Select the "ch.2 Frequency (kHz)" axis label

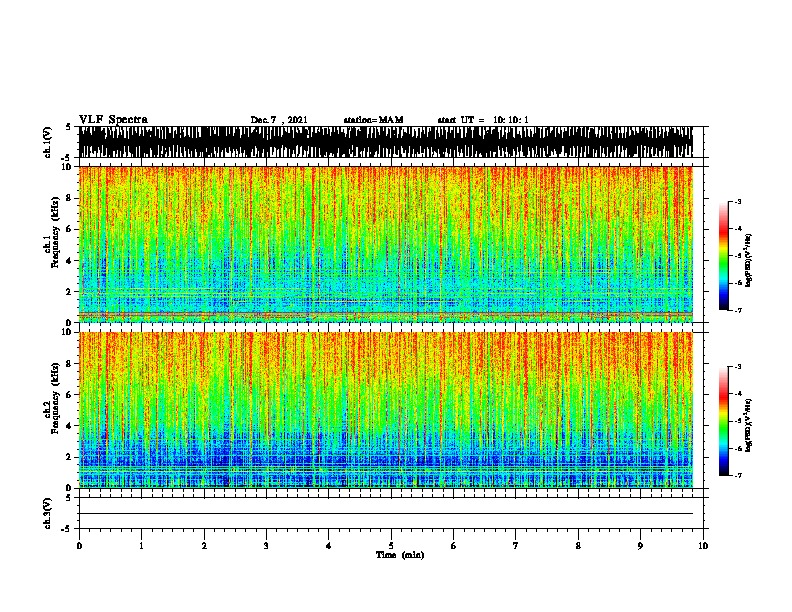[51, 398]
